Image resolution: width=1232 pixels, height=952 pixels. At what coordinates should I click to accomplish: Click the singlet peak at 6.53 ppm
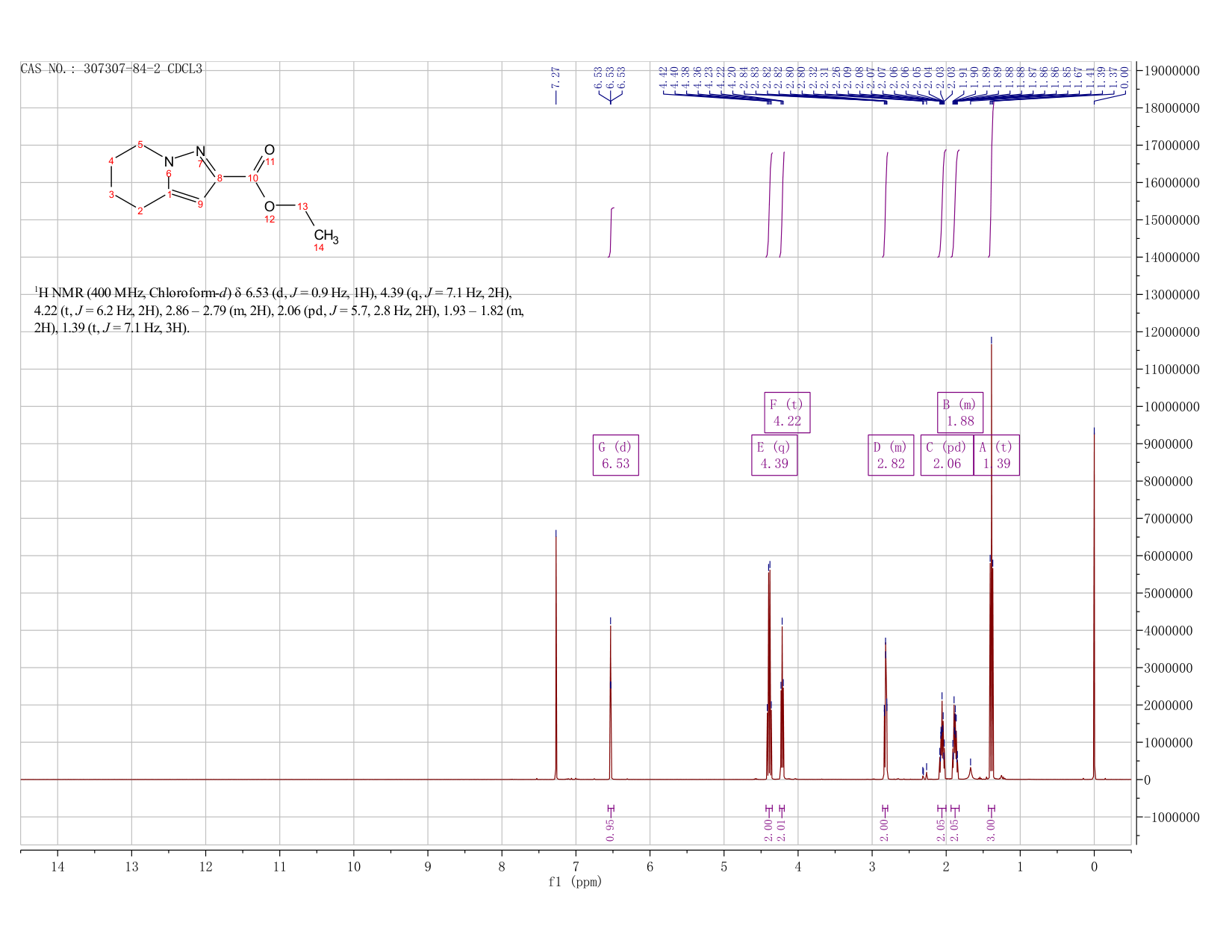coord(610,702)
